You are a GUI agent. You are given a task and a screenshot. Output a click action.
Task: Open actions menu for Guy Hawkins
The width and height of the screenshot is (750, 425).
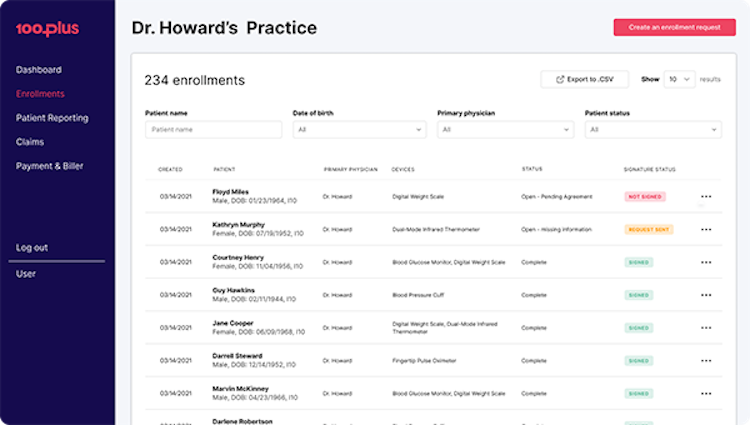coord(706,295)
